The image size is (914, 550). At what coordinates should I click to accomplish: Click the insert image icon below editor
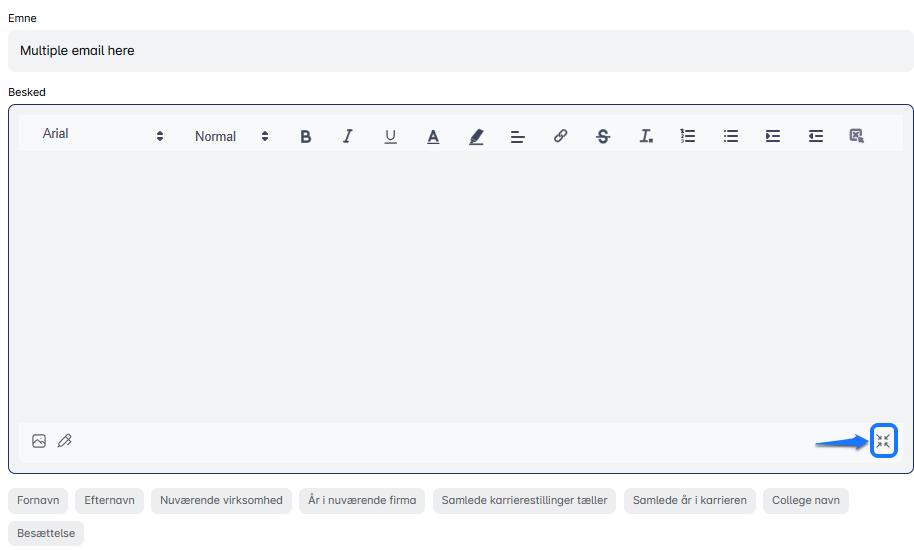coord(39,441)
